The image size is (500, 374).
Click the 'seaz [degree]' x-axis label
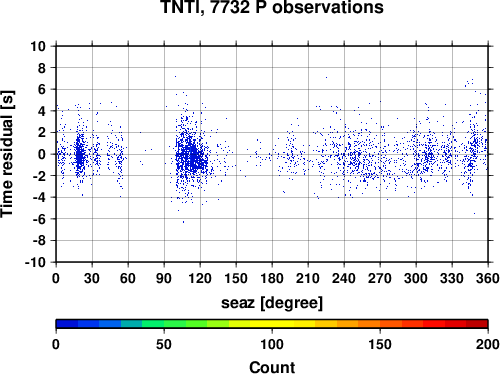(x=272, y=303)
